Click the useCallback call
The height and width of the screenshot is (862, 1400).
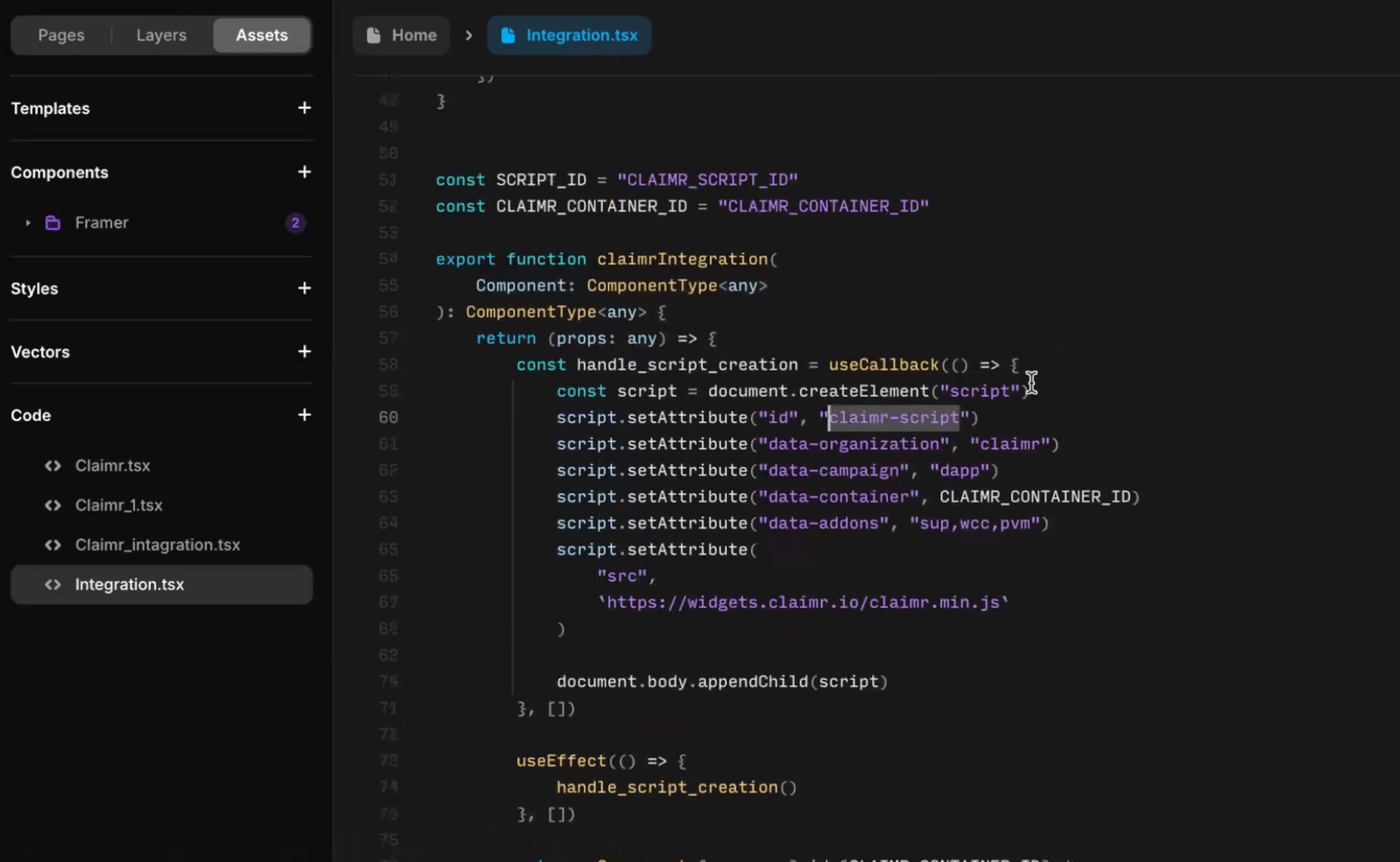[x=884, y=365]
